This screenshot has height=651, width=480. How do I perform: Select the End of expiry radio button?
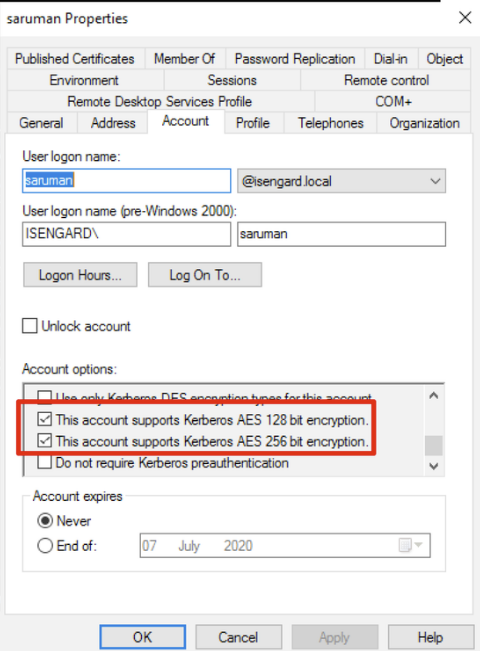[x=45, y=545]
